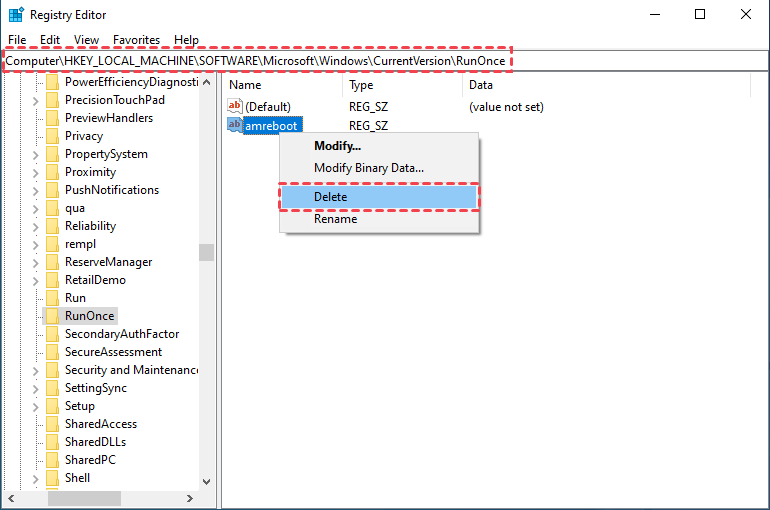The width and height of the screenshot is (770, 510).
Task: Click the Run folder icon
Action: (x=53, y=298)
